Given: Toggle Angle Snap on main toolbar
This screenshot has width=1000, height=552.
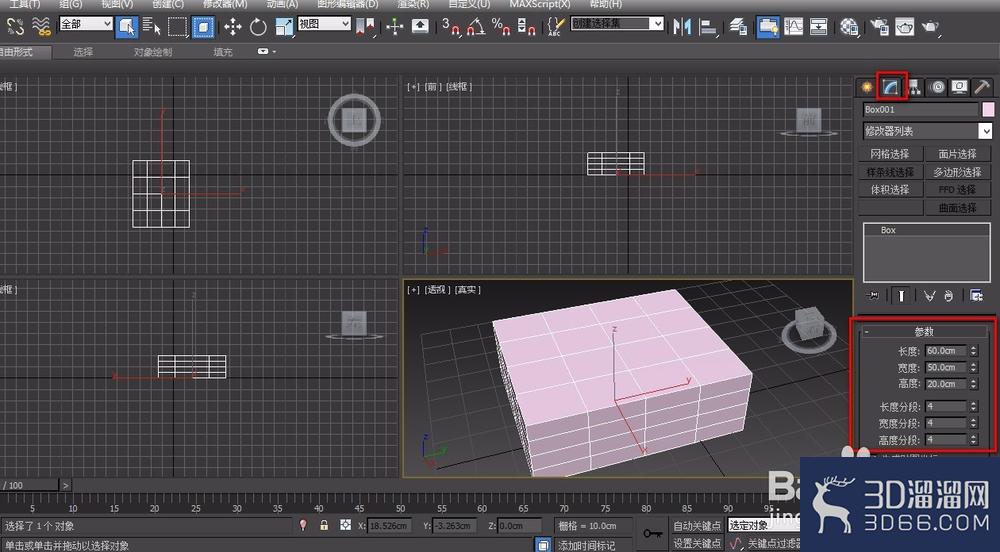Looking at the screenshot, I should pyautogui.click(x=476, y=27).
